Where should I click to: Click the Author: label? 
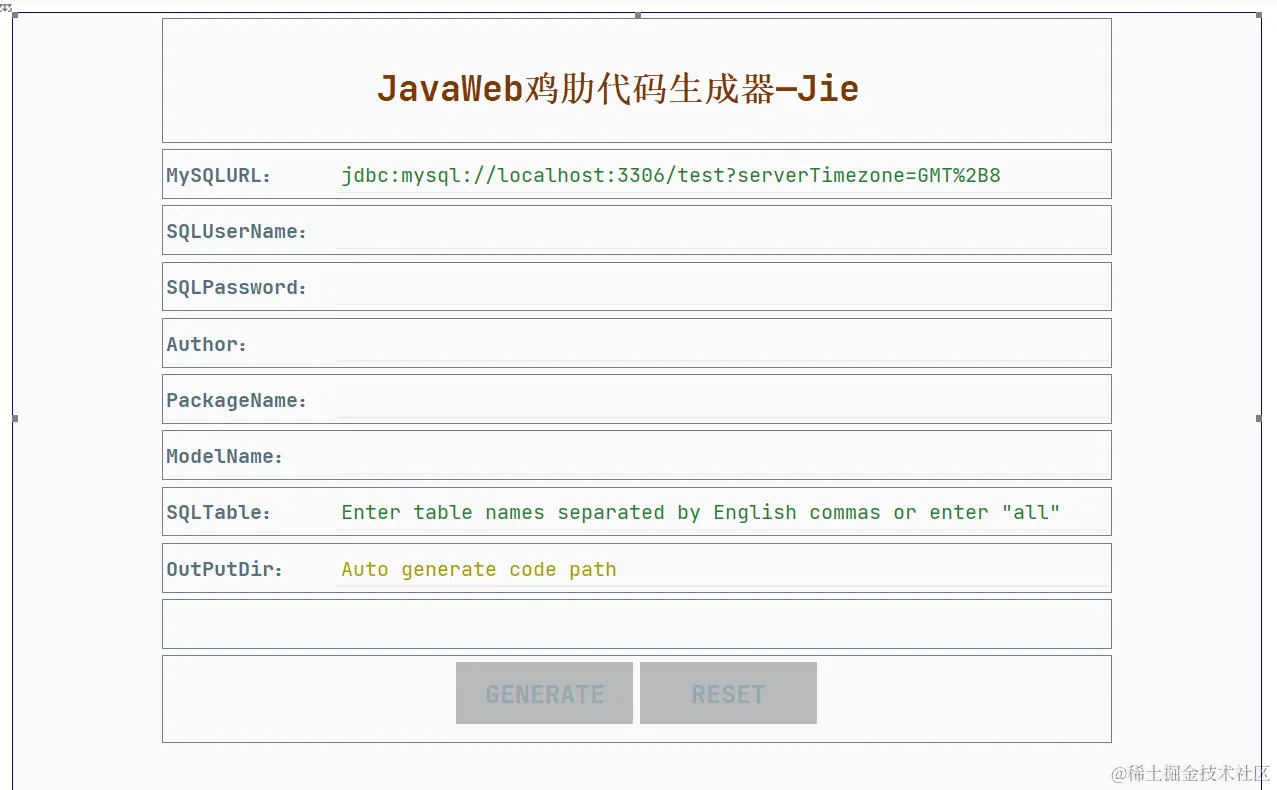pyautogui.click(x=206, y=344)
